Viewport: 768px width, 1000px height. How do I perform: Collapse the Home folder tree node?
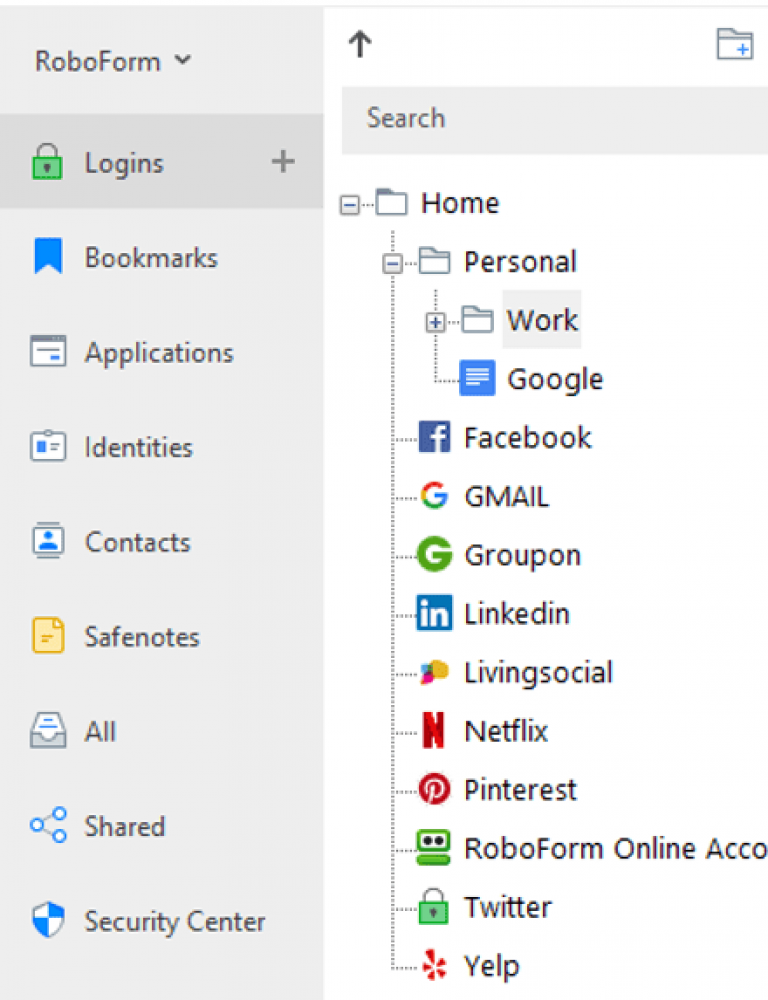click(349, 205)
